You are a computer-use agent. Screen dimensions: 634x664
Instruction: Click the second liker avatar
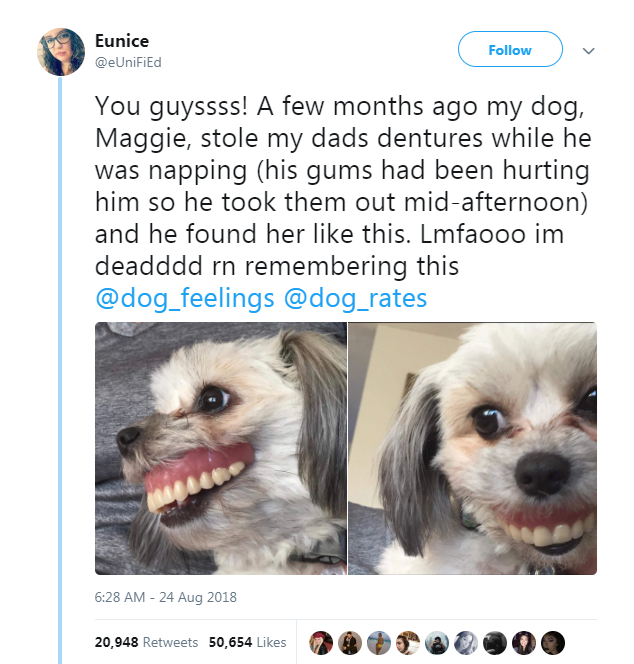click(348, 642)
